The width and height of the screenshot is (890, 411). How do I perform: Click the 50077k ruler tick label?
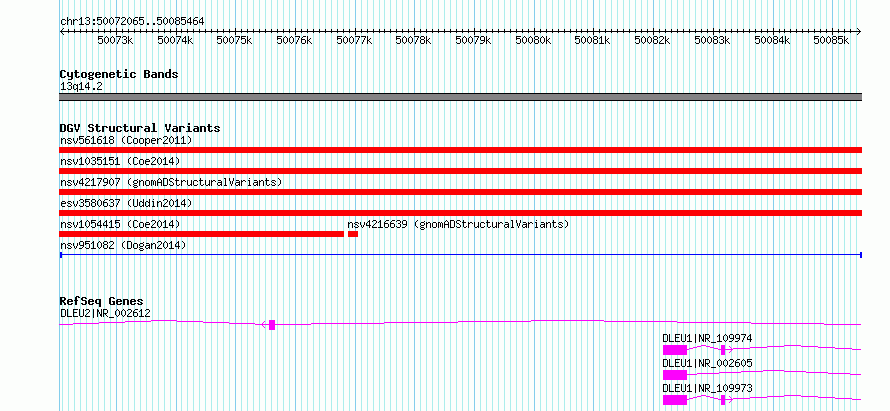tap(354, 40)
